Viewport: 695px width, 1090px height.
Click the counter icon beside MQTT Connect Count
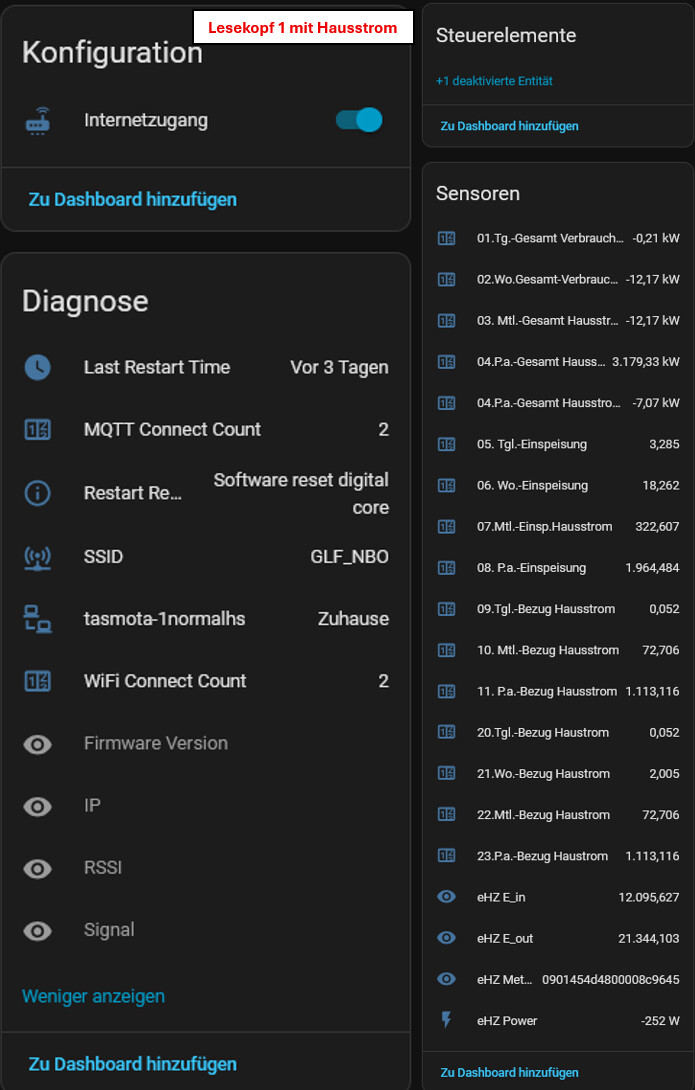37,430
